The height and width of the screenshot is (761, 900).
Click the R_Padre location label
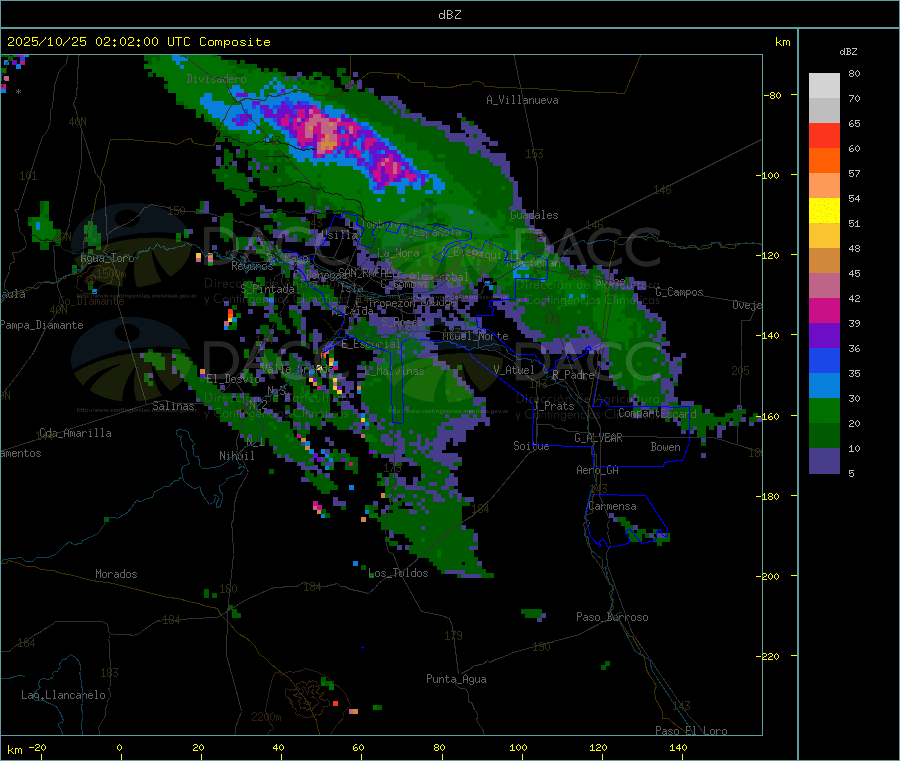(573, 375)
